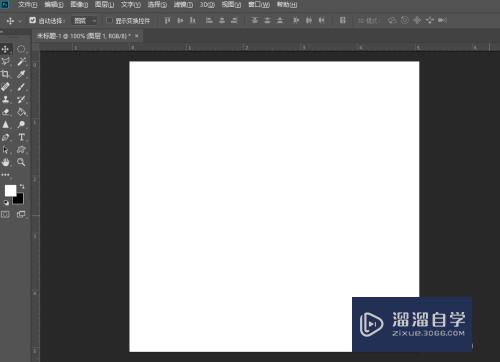Click the 3D camera zoom mode icon
Image resolution: width=500 pixels, height=362 pixels.
pyautogui.click(x=443, y=21)
